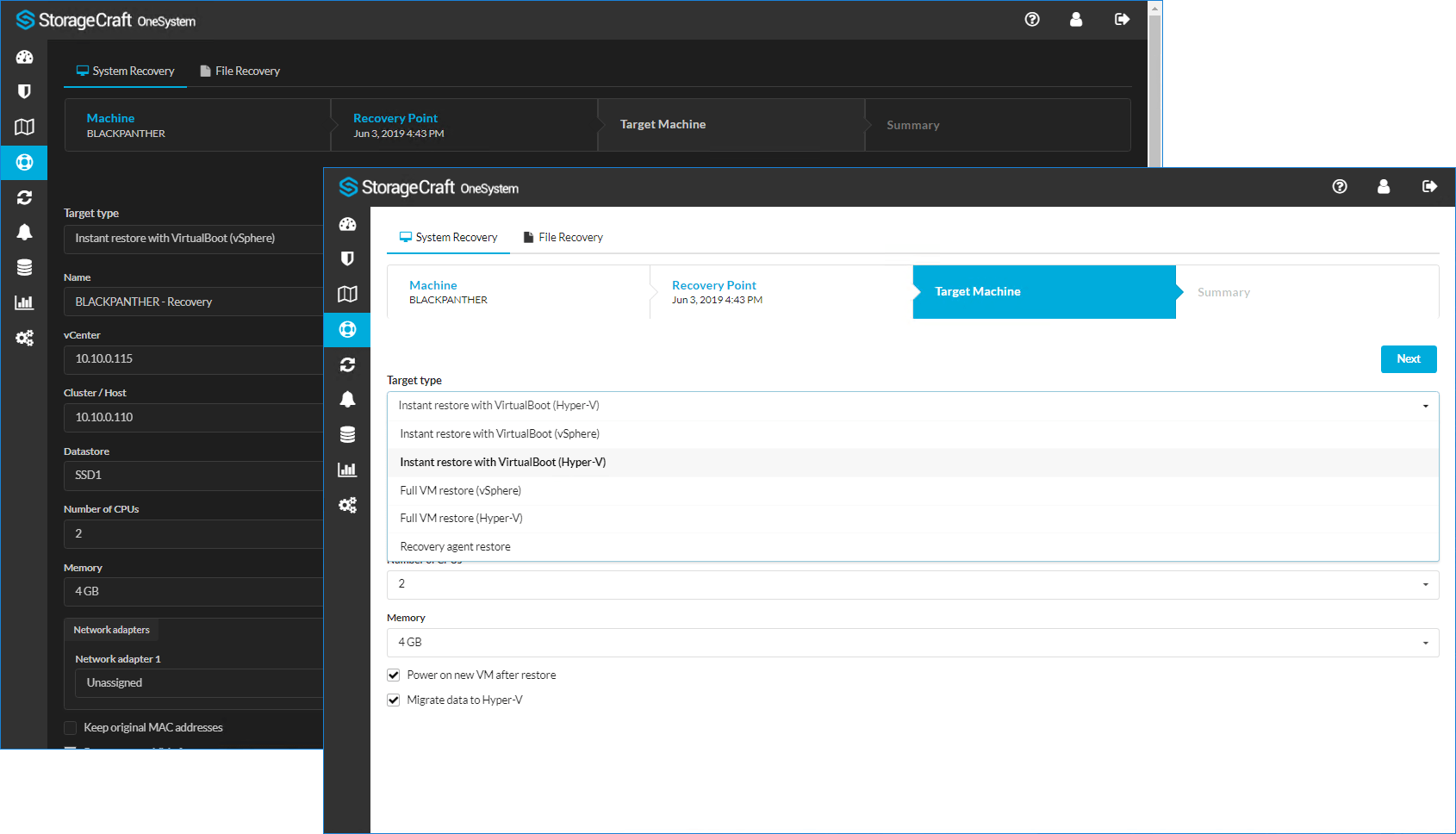The width and height of the screenshot is (1456, 834).
Task: Select Full VM restore (vSphere) from dropdown
Action: click(x=461, y=490)
